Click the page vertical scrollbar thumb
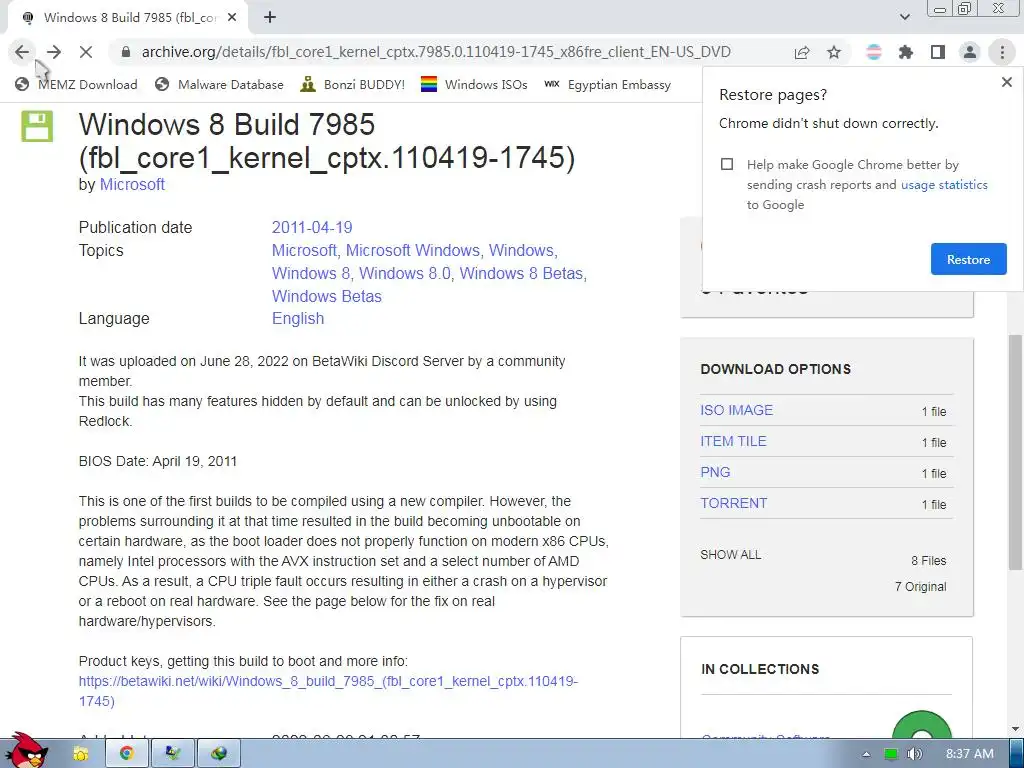Viewport: 1024px width, 768px height. coord(1016,451)
